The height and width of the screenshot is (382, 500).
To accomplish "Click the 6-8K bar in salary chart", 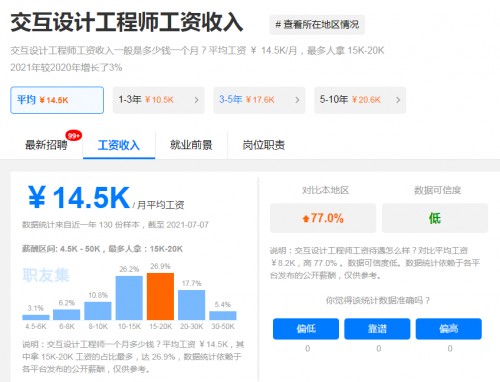I will 67,315.
